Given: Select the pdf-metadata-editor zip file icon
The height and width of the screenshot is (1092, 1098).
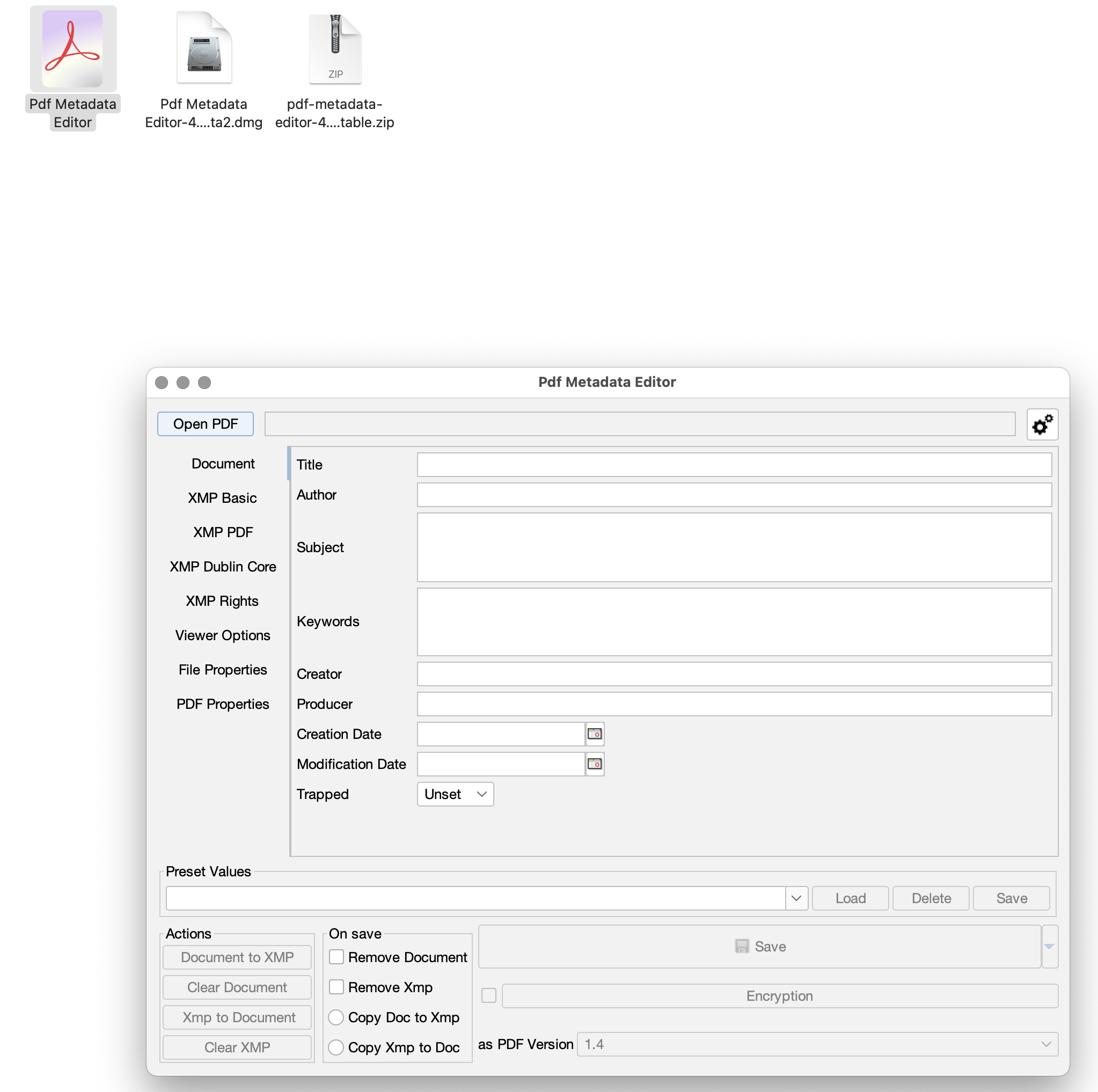Looking at the screenshot, I should click(335, 49).
